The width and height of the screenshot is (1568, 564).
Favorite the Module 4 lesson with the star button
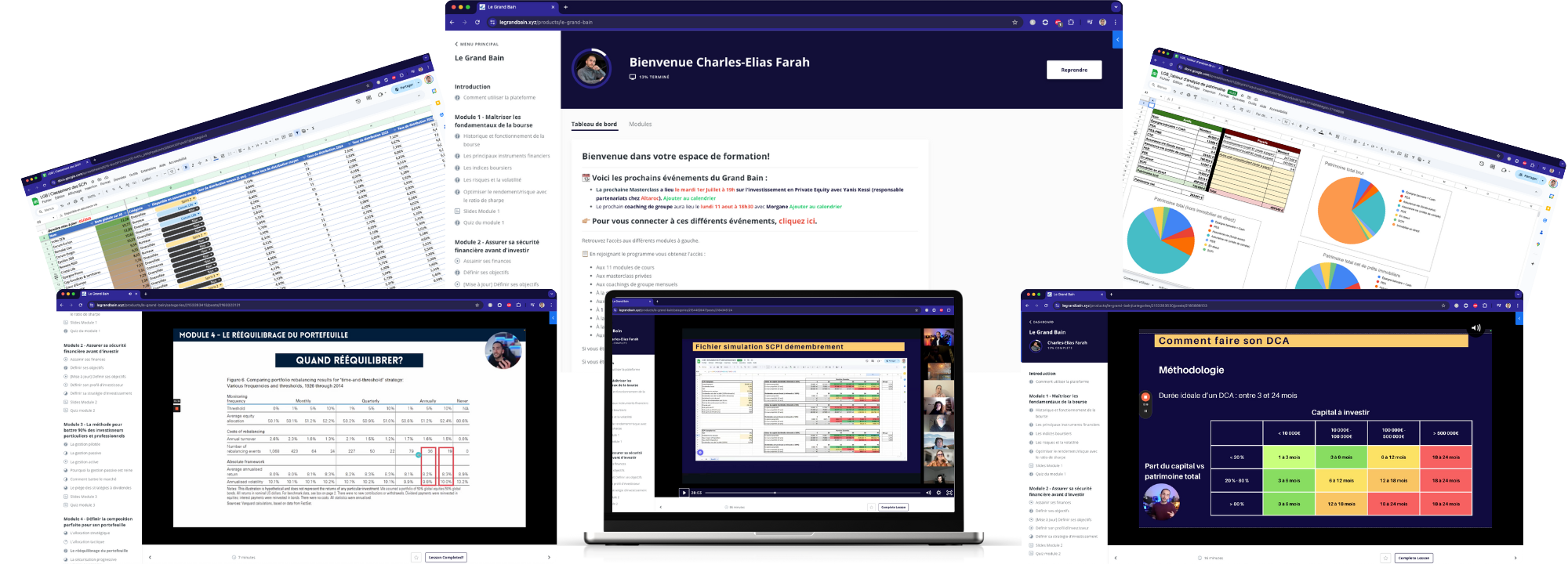pyautogui.click(x=416, y=558)
